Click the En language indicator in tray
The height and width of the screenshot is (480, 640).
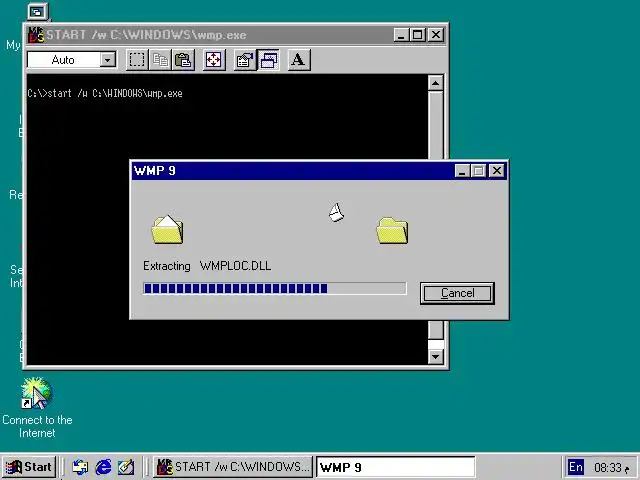(576, 467)
